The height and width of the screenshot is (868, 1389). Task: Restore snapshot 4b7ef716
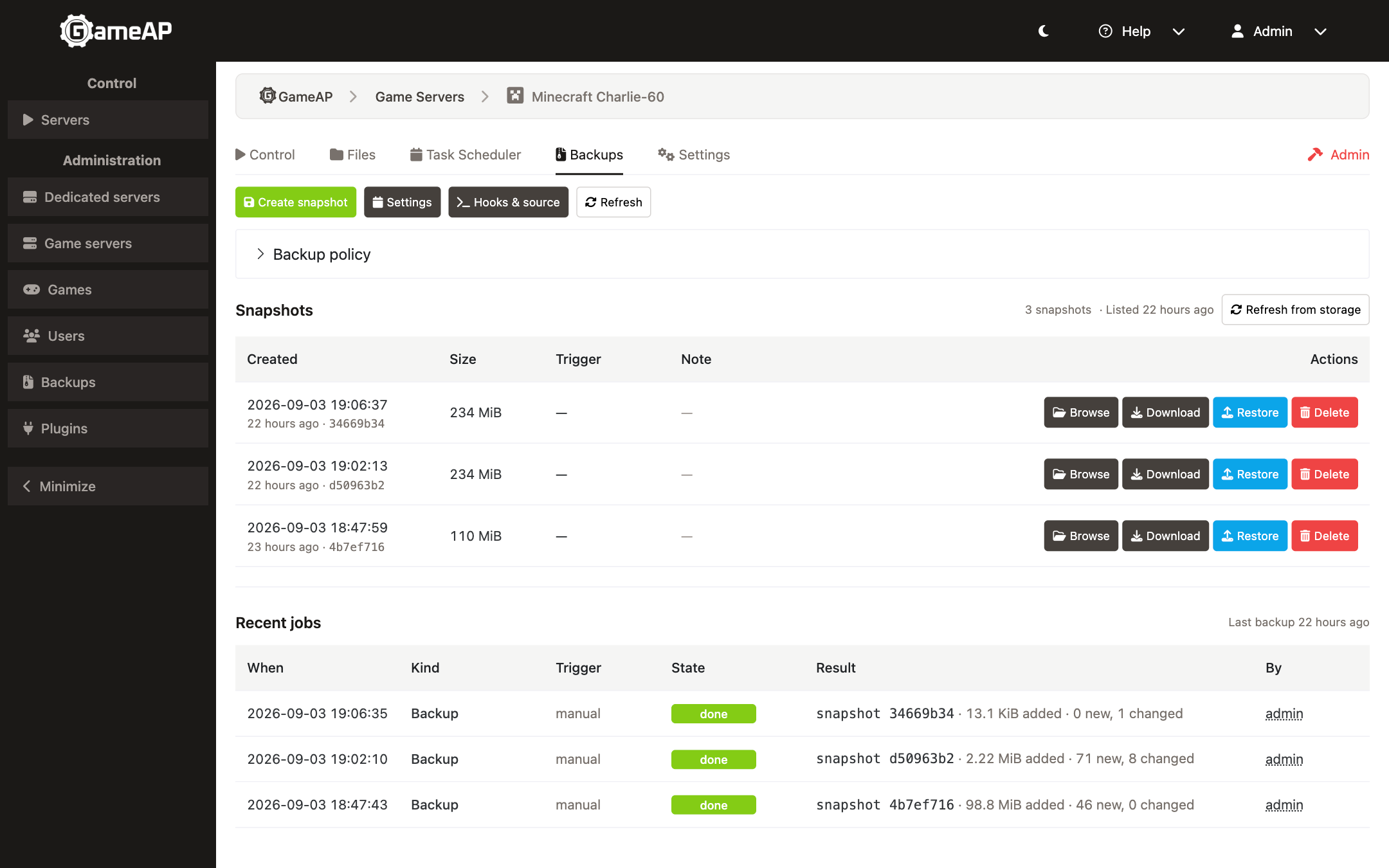click(x=1250, y=536)
